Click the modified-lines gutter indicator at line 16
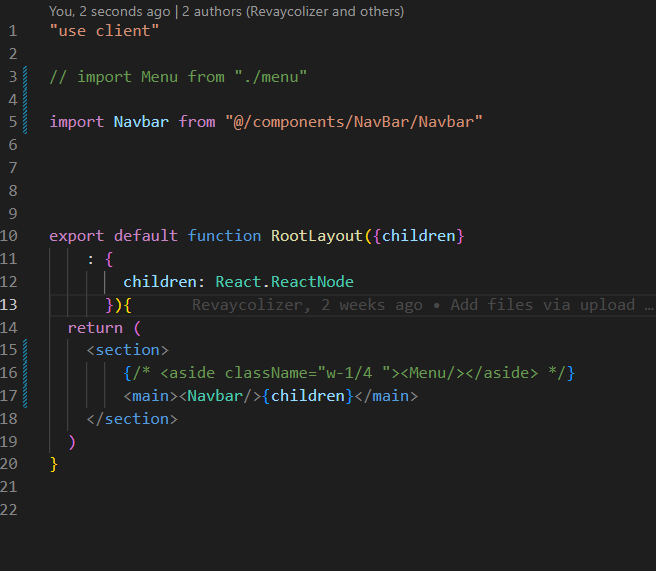The image size is (656, 571). (25, 373)
